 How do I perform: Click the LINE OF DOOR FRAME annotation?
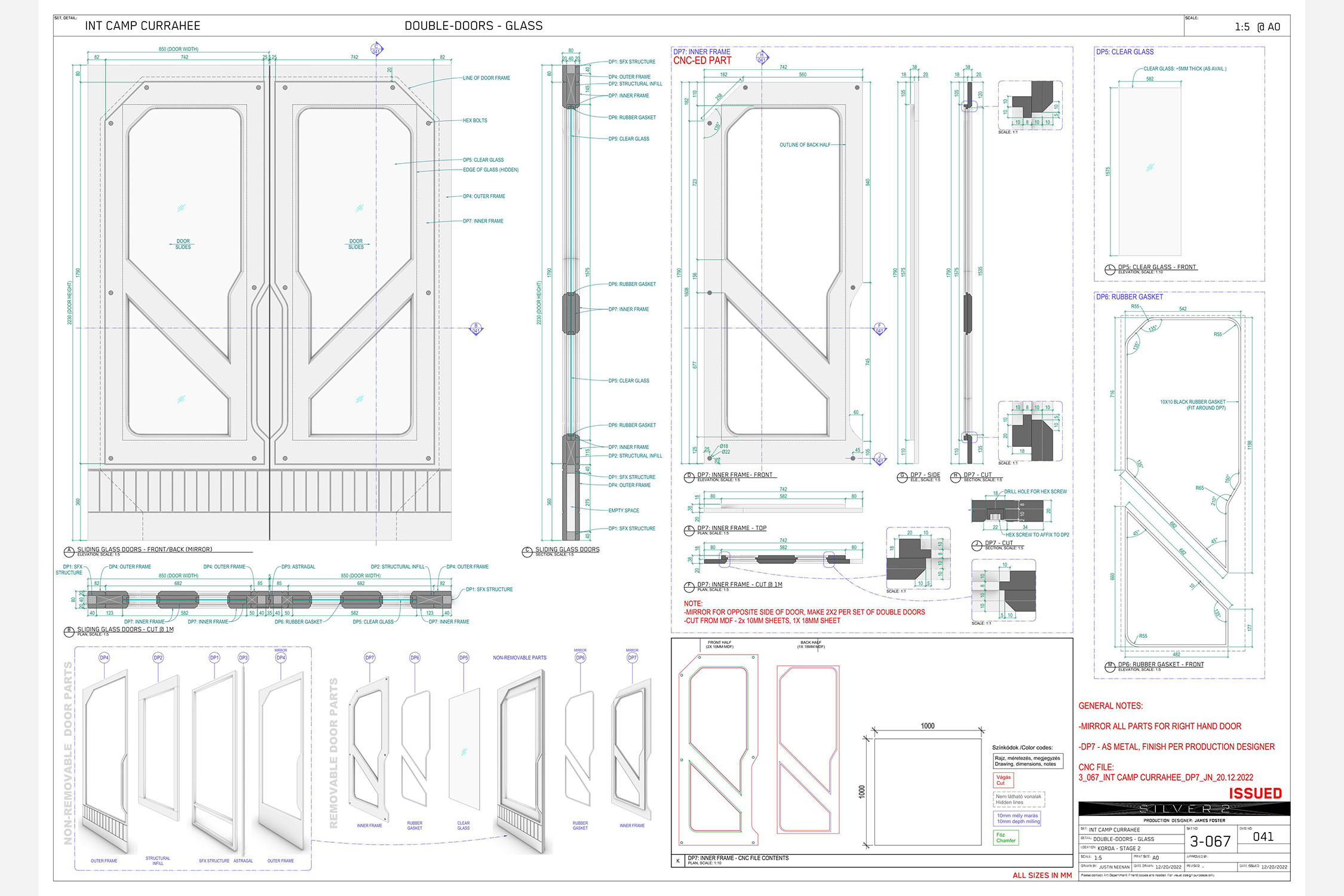(x=486, y=78)
